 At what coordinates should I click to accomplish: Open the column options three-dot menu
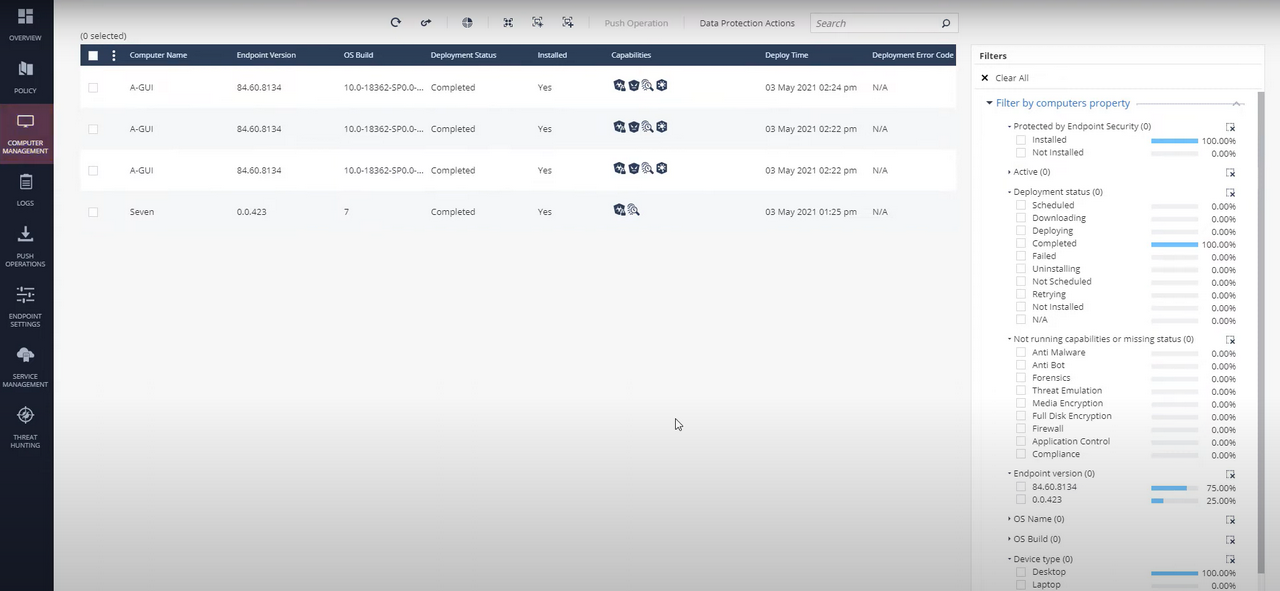pyautogui.click(x=113, y=55)
